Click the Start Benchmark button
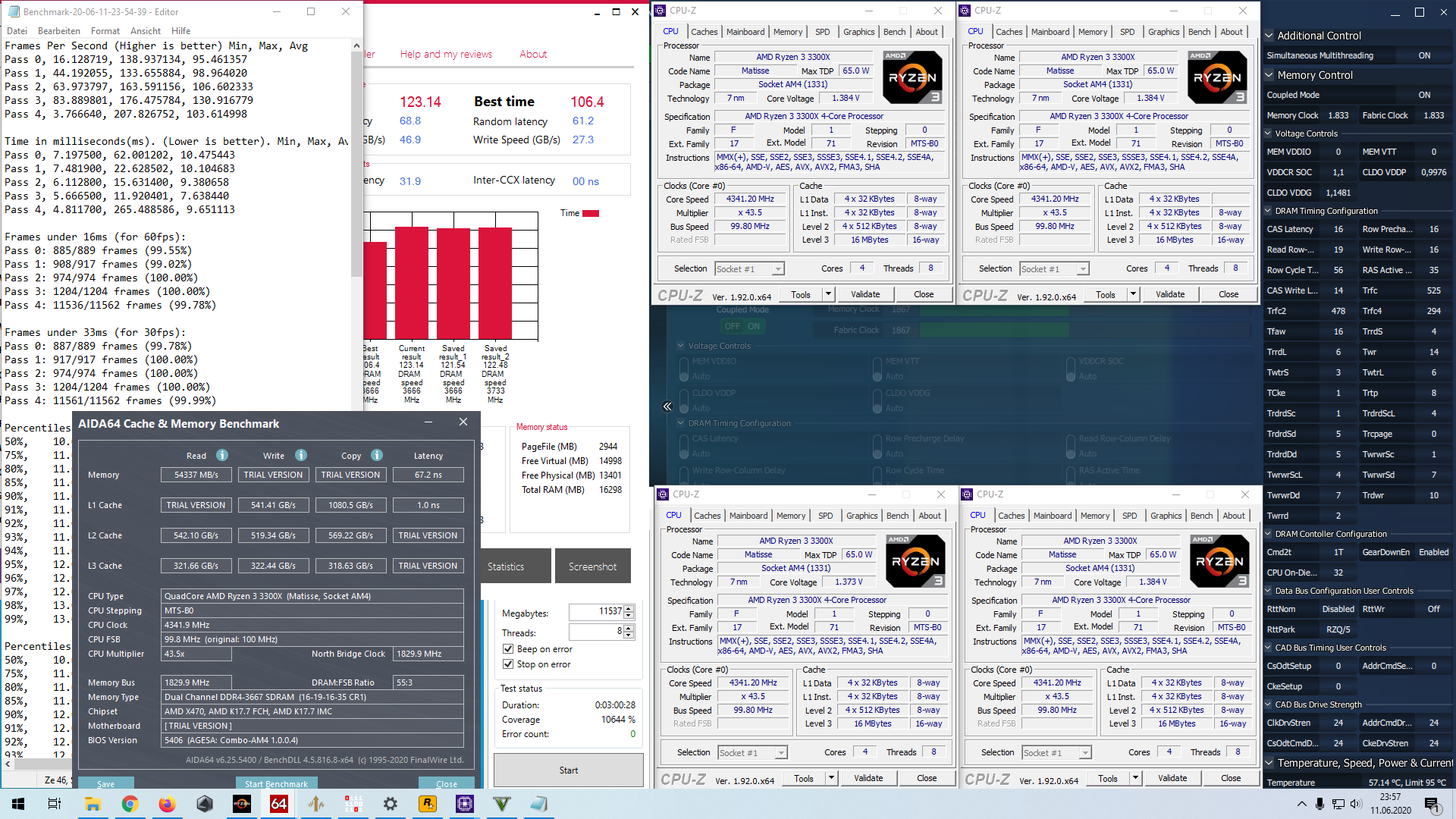 coord(276,783)
